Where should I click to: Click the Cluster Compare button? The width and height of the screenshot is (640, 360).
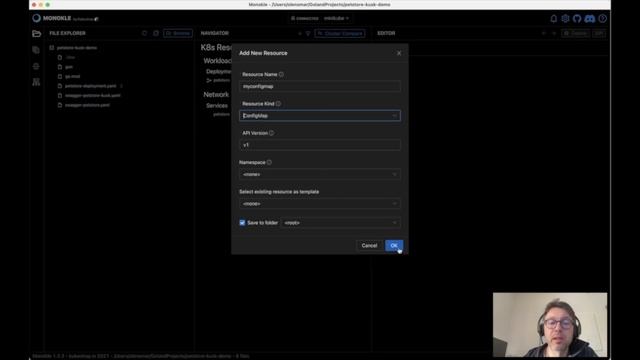click(x=340, y=33)
